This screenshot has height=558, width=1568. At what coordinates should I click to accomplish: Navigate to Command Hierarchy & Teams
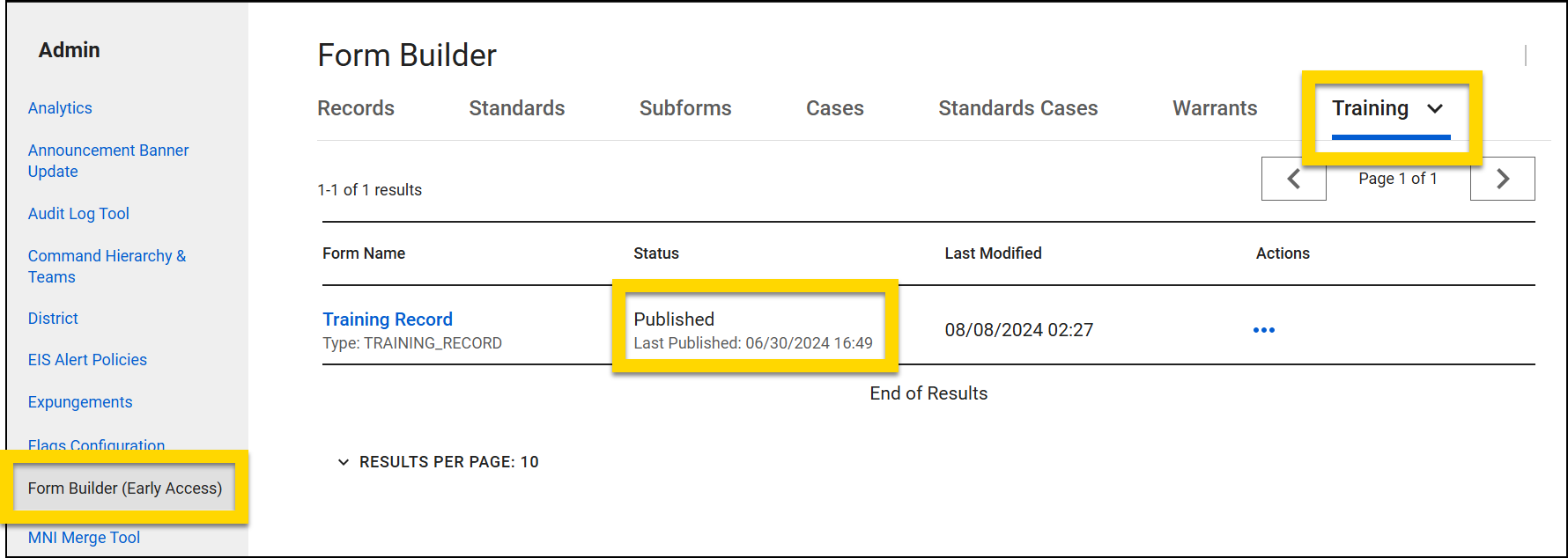(x=107, y=266)
